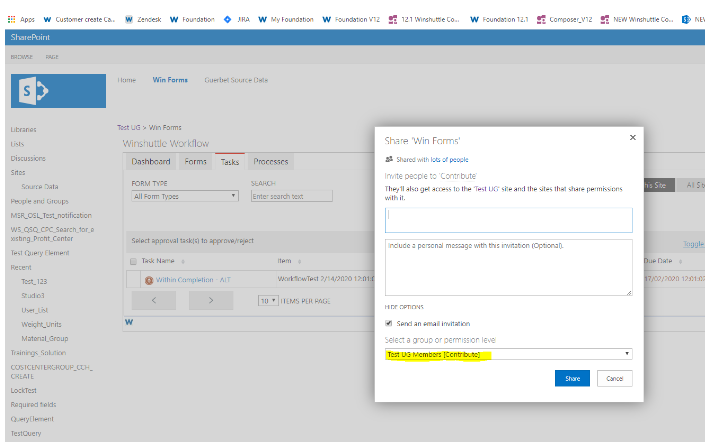Screen dimensions: 712x447
Task: Open the PAGE ribbon tab
Action: tap(52, 57)
